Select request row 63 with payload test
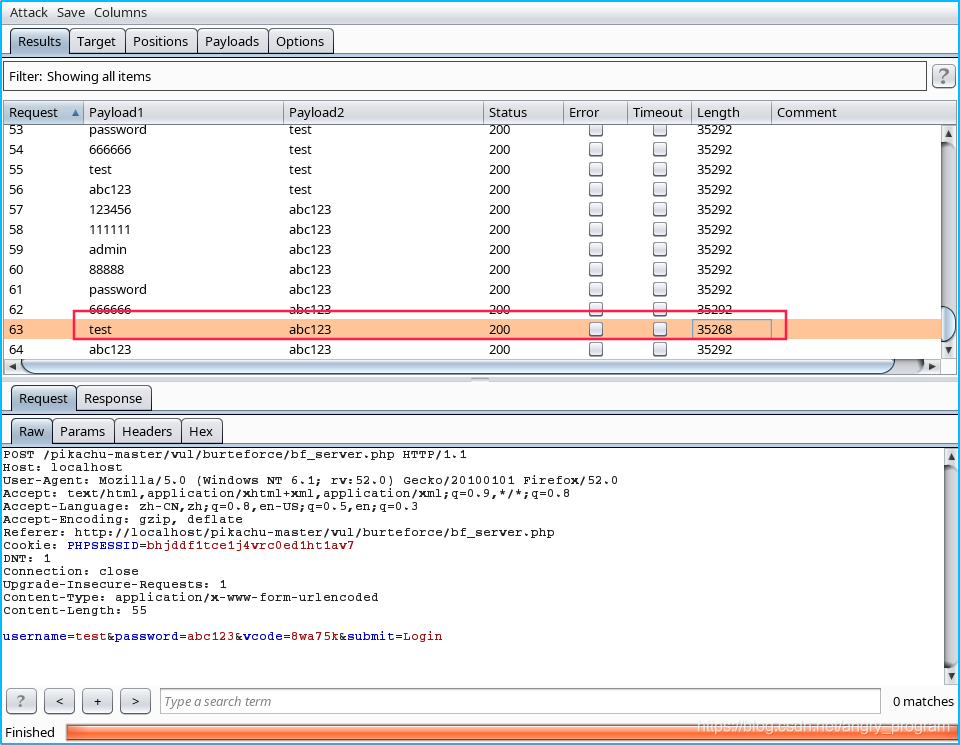Screen dimensions: 960x745 [472, 329]
